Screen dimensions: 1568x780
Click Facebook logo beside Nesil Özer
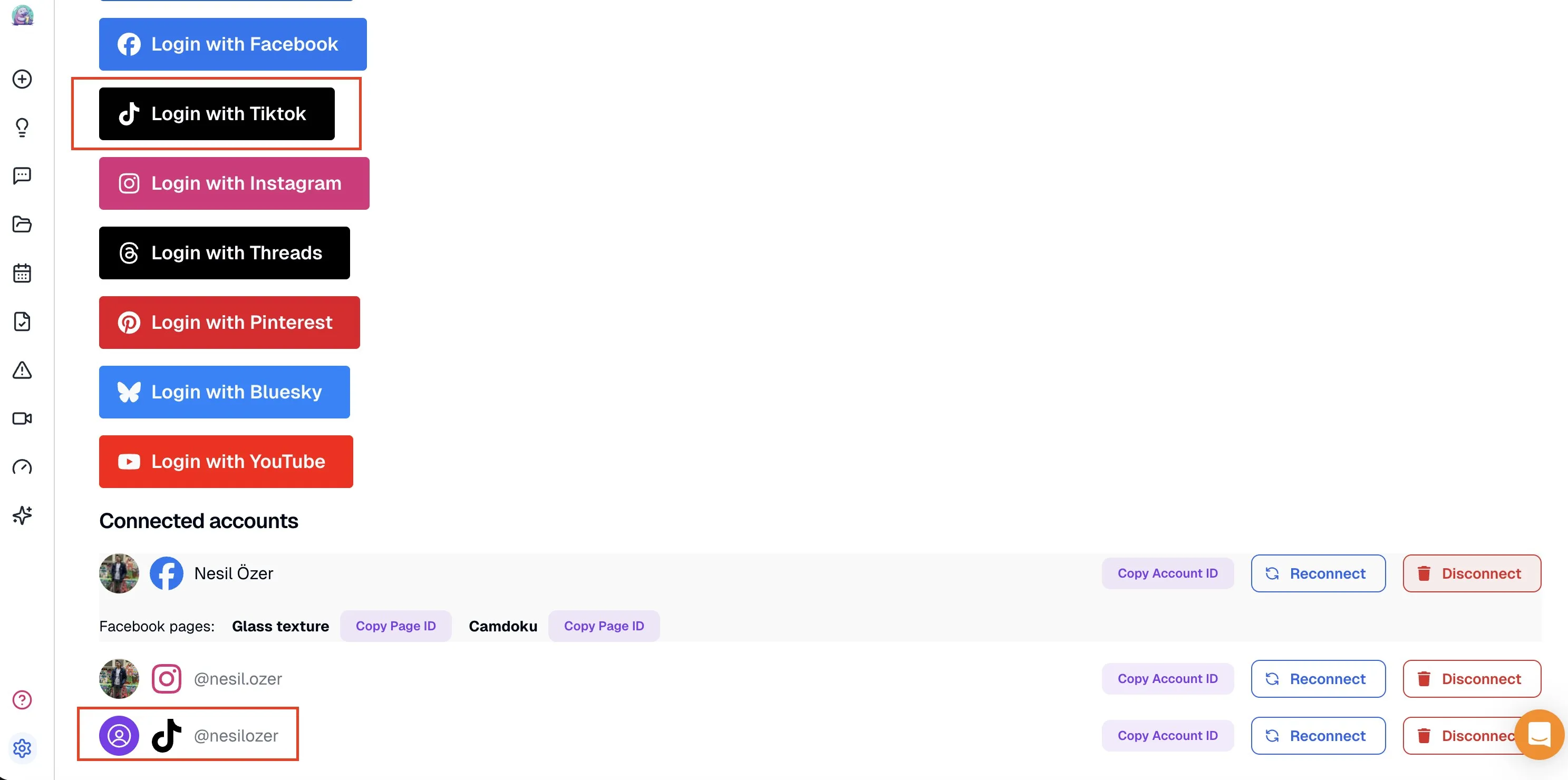click(166, 573)
